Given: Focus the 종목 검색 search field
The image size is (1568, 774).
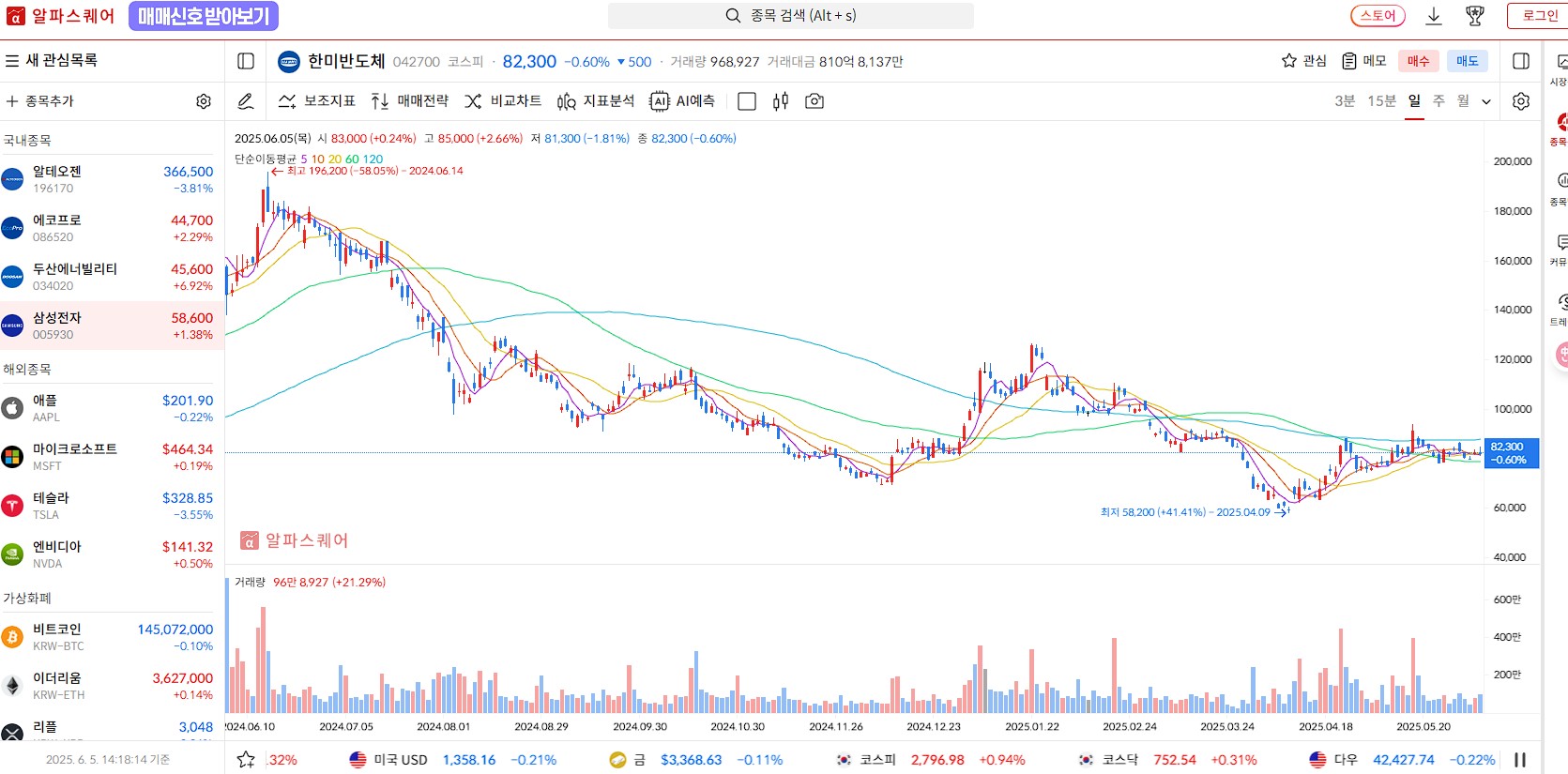Looking at the screenshot, I should coord(790,16).
